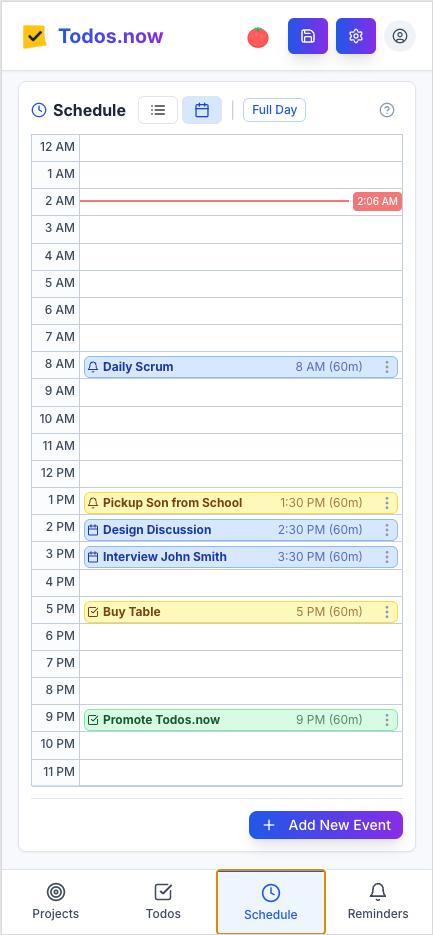Toggle the Full Day filter

[274, 110]
